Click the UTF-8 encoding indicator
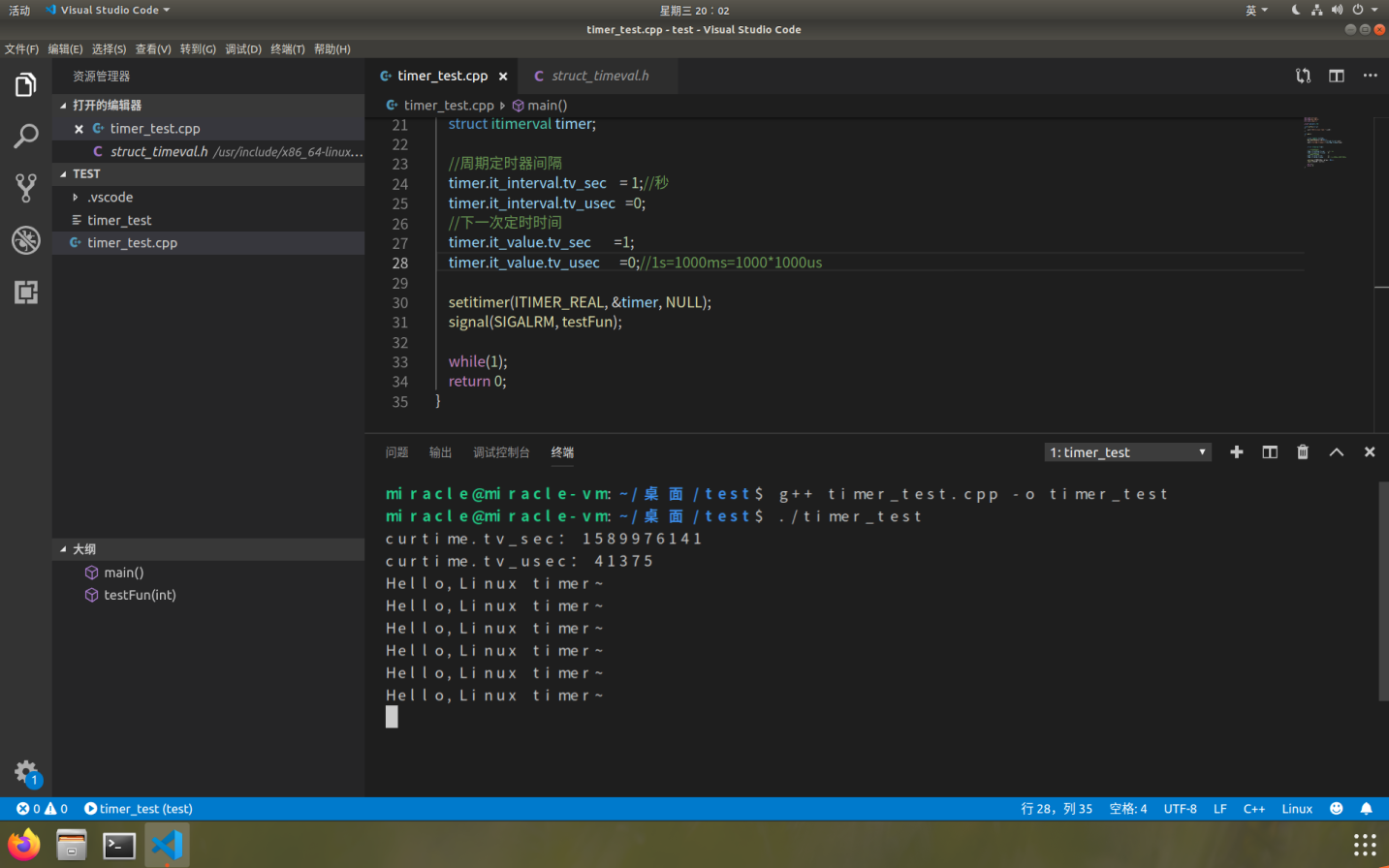 (1180, 808)
